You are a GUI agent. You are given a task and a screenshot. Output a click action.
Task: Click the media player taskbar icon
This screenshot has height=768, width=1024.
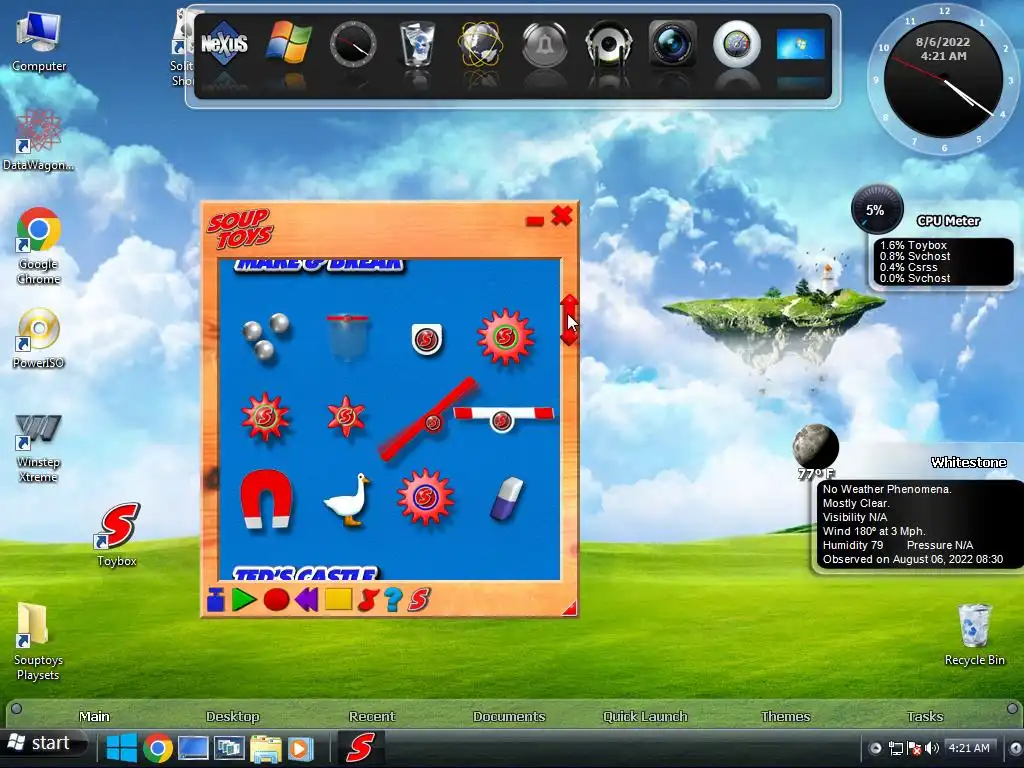300,748
